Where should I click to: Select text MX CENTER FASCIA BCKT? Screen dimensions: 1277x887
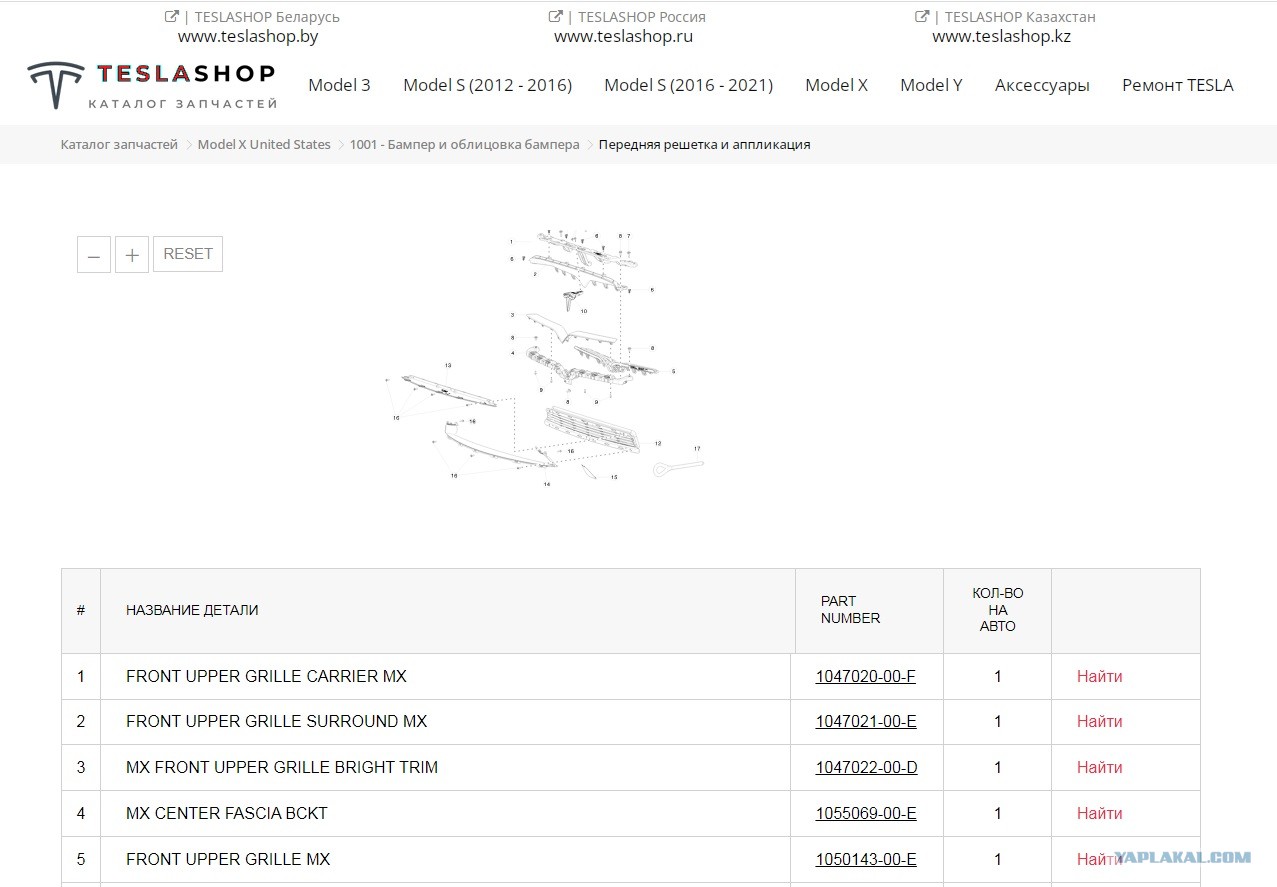(x=227, y=813)
